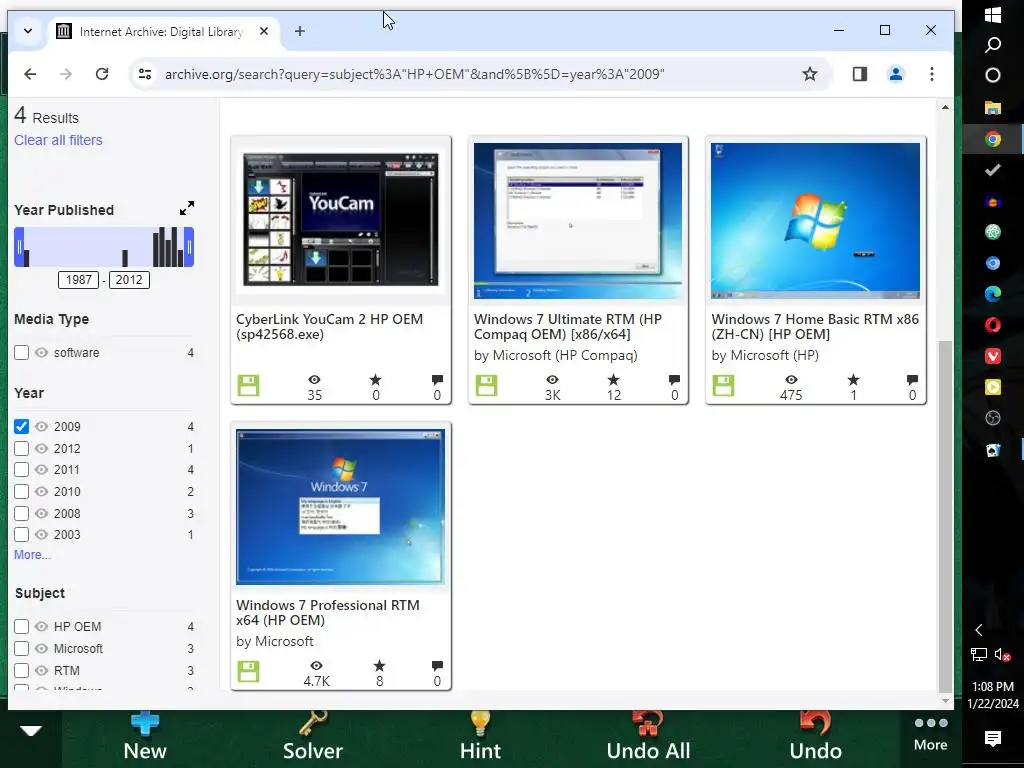Image resolution: width=1024 pixels, height=768 pixels.
Task: Open the Windows Start menu
Action: point(993,14)
